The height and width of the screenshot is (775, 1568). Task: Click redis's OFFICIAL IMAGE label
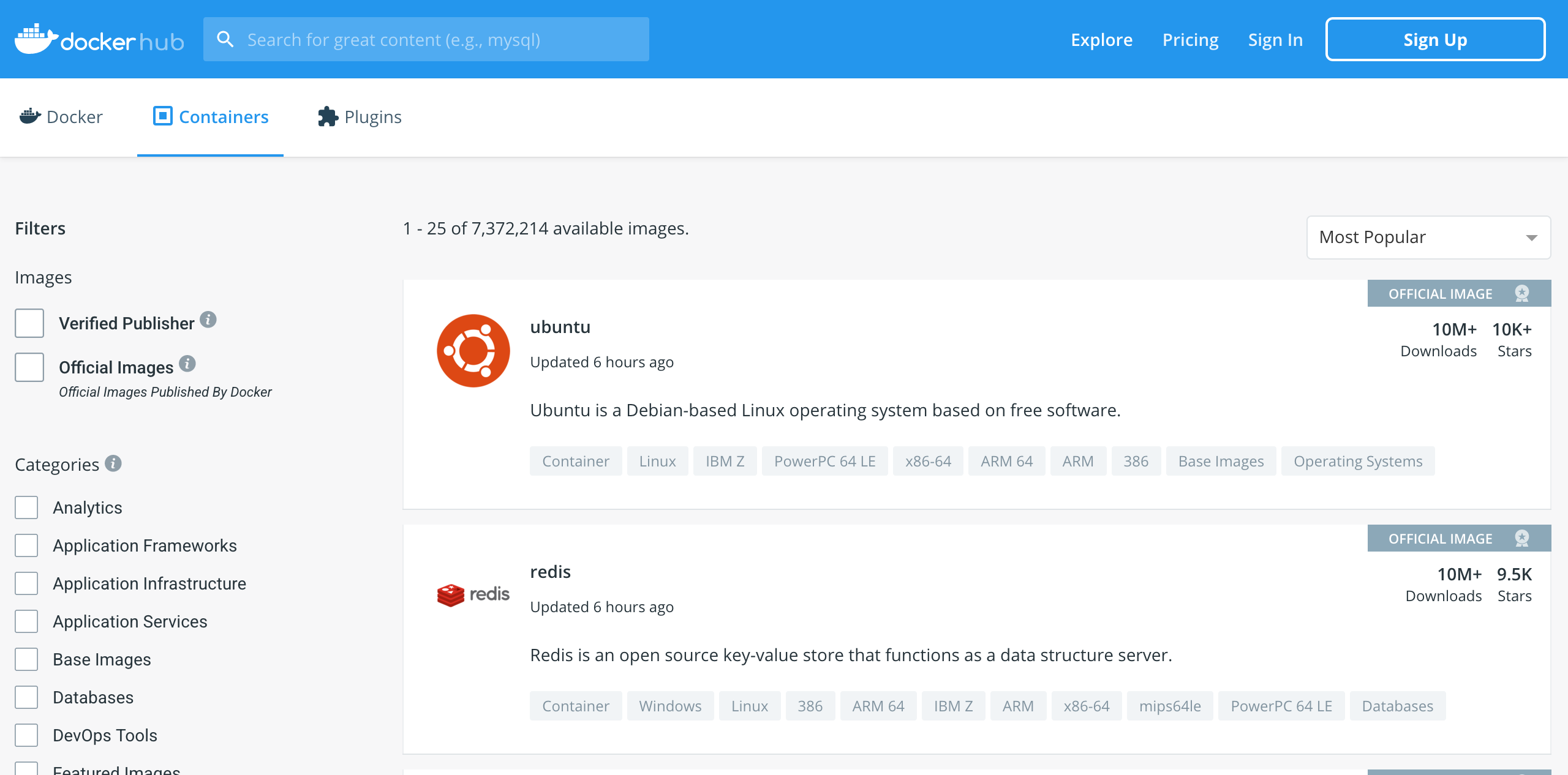(x=1441, y=539)
